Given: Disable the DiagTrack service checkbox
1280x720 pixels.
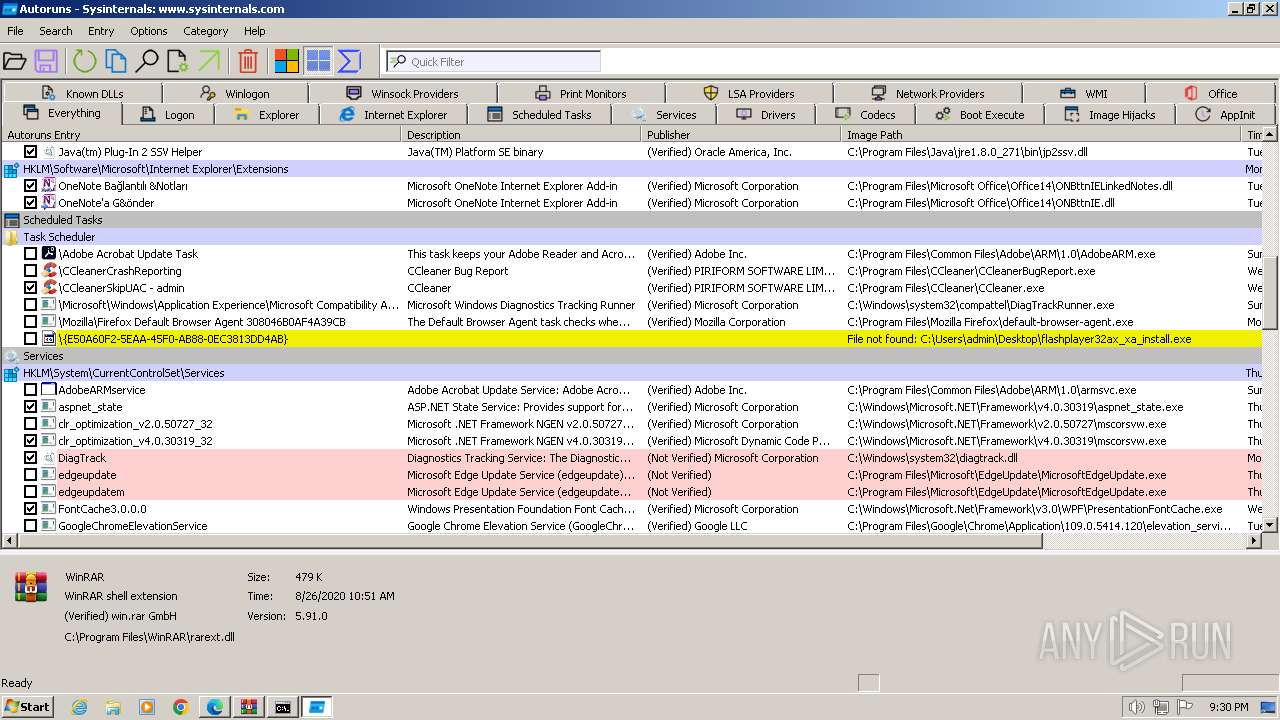Looking at the screenshot, I should [31, 458].
